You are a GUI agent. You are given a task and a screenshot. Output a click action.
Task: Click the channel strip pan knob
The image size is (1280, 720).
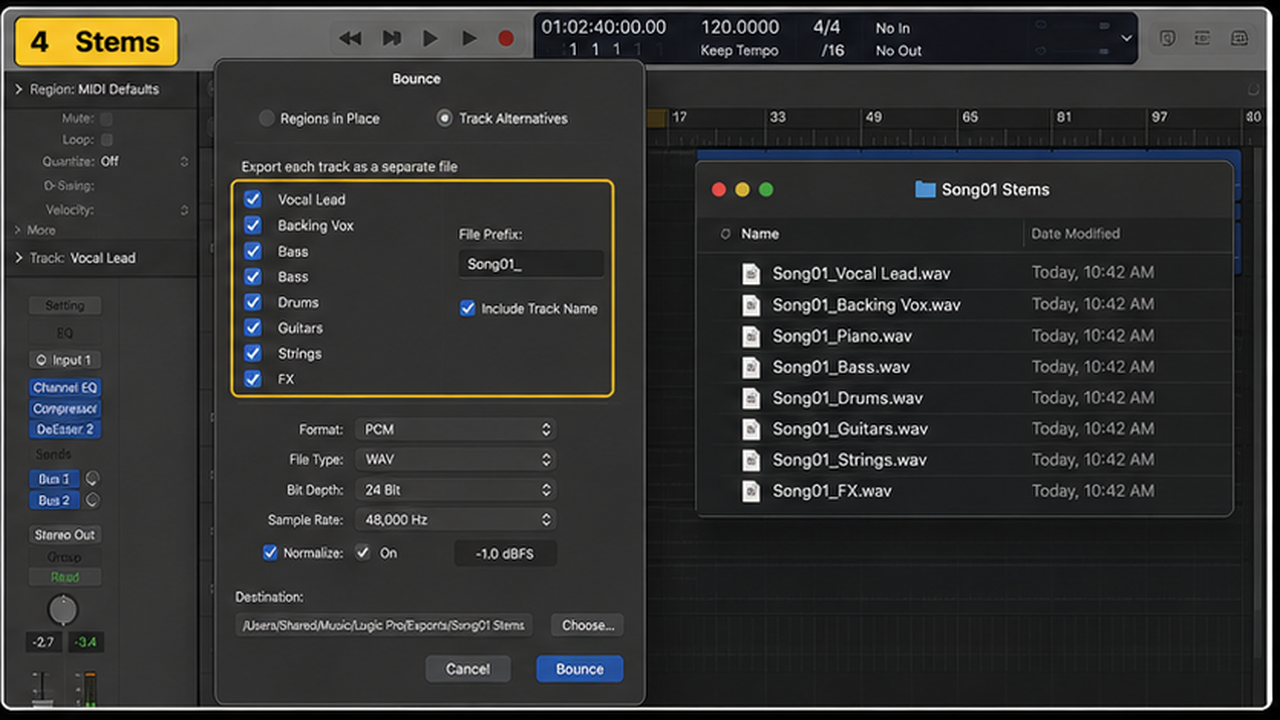point(63,609)
